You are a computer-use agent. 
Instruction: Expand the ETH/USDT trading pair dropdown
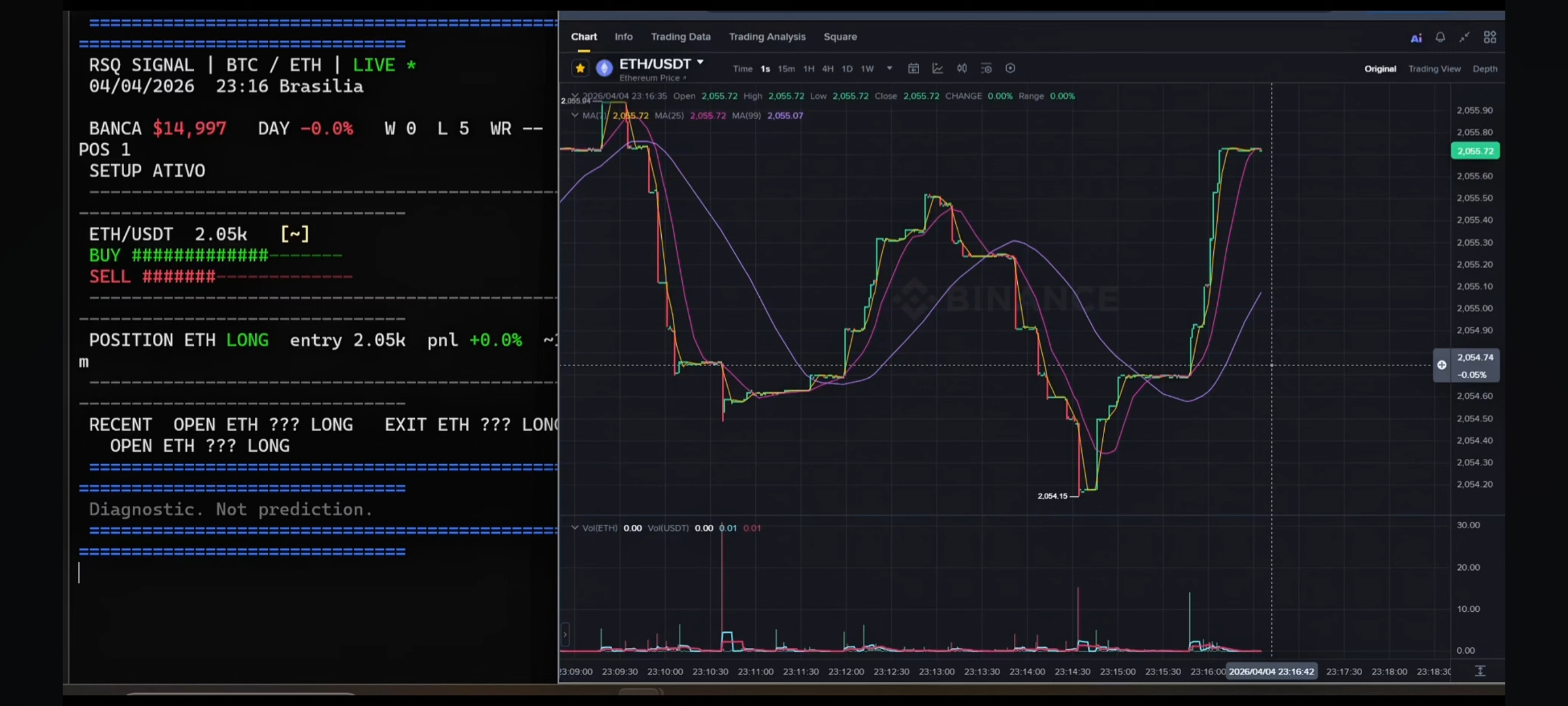coord(700,63)
